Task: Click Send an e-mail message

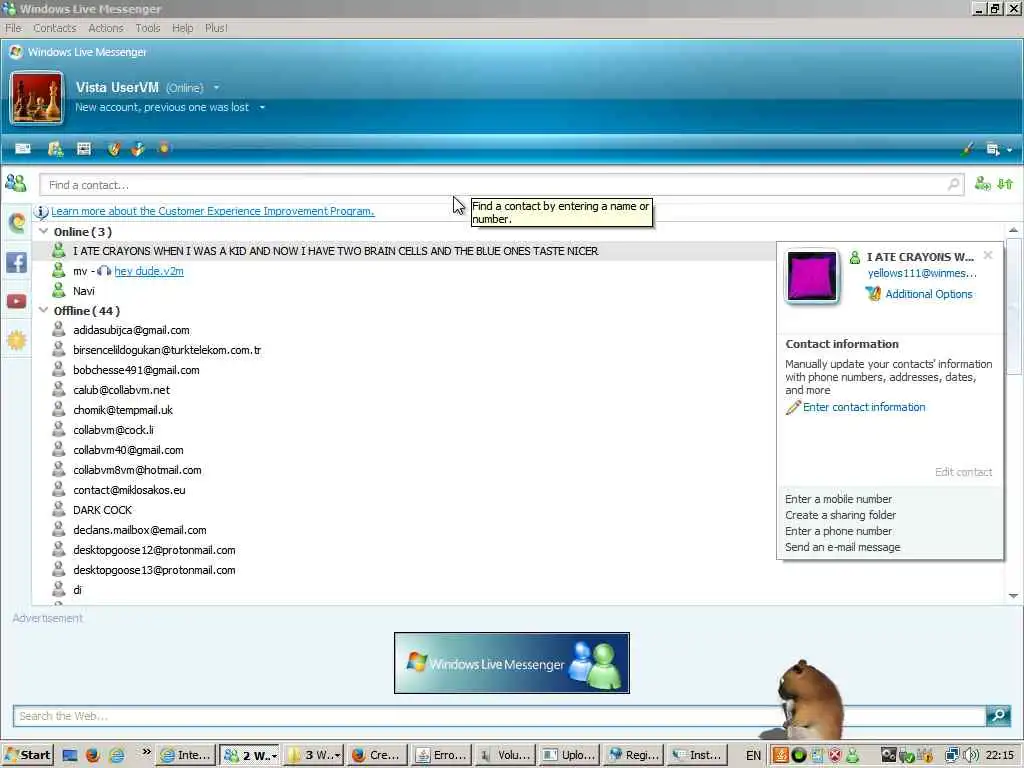Action: point(842,547)
